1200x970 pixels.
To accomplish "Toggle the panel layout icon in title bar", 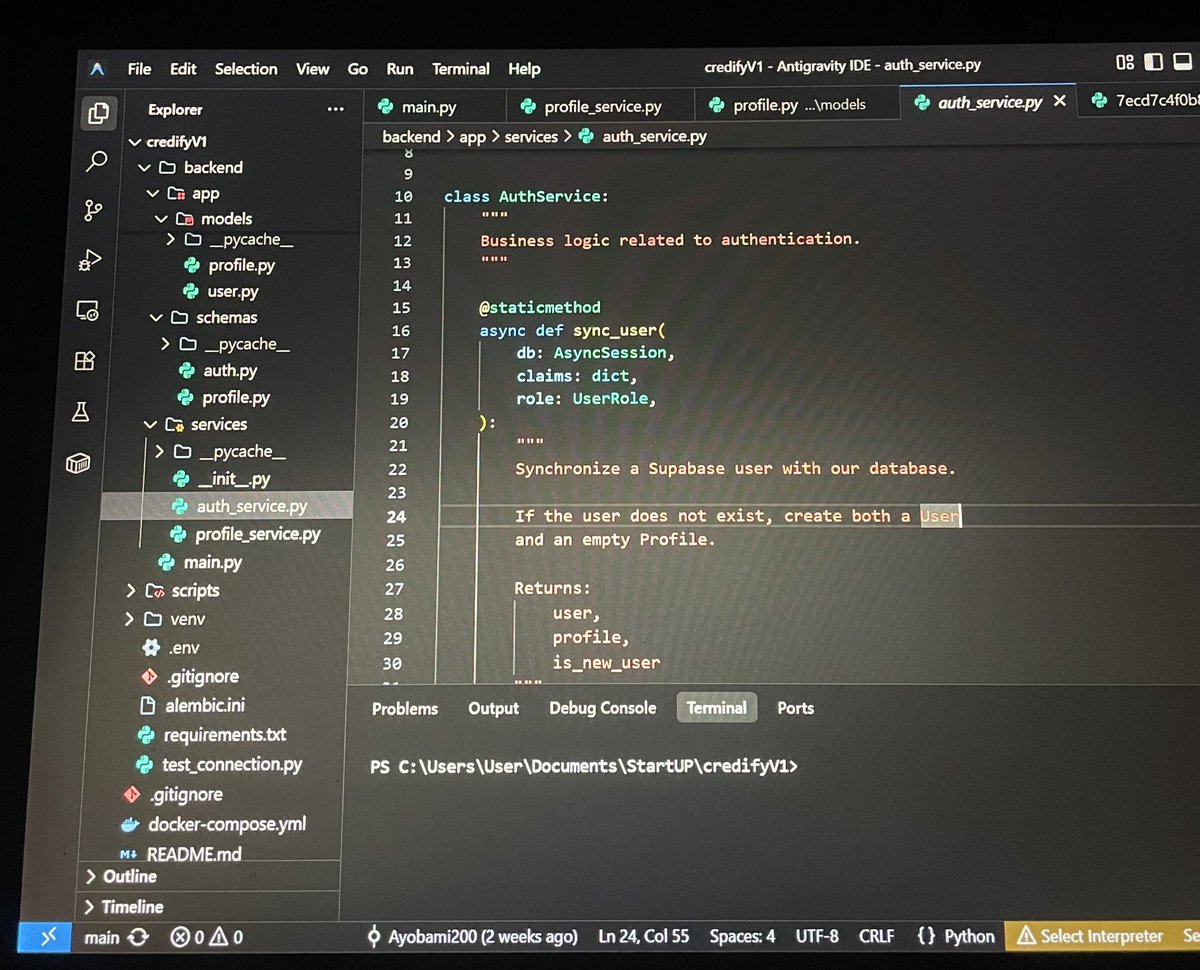I will point(1181,62).
